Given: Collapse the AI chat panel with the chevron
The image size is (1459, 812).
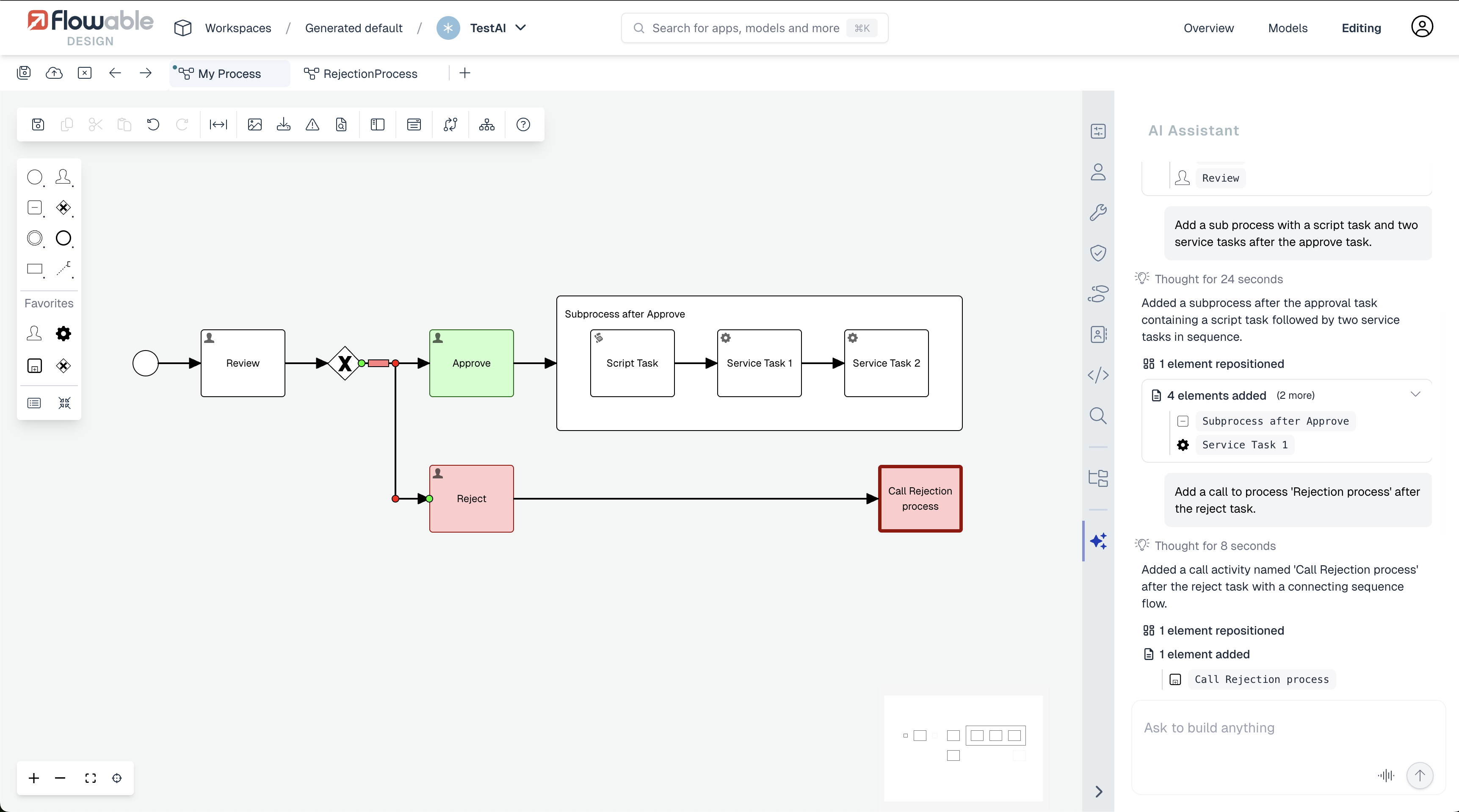Looking at the screenshot, I should tap(1098, 791).
